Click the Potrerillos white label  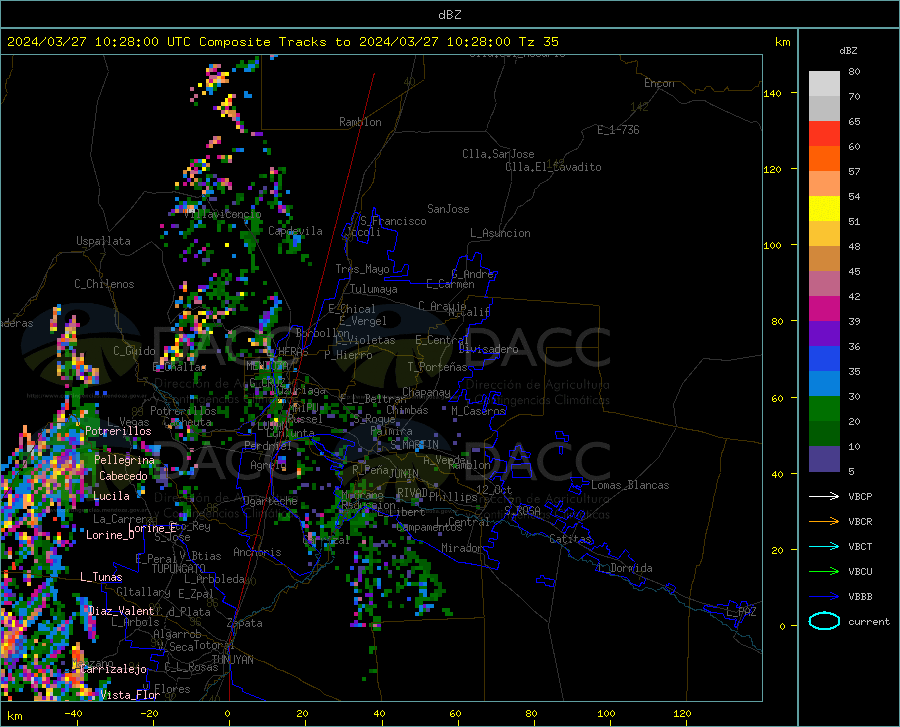[x=118, y=431]
